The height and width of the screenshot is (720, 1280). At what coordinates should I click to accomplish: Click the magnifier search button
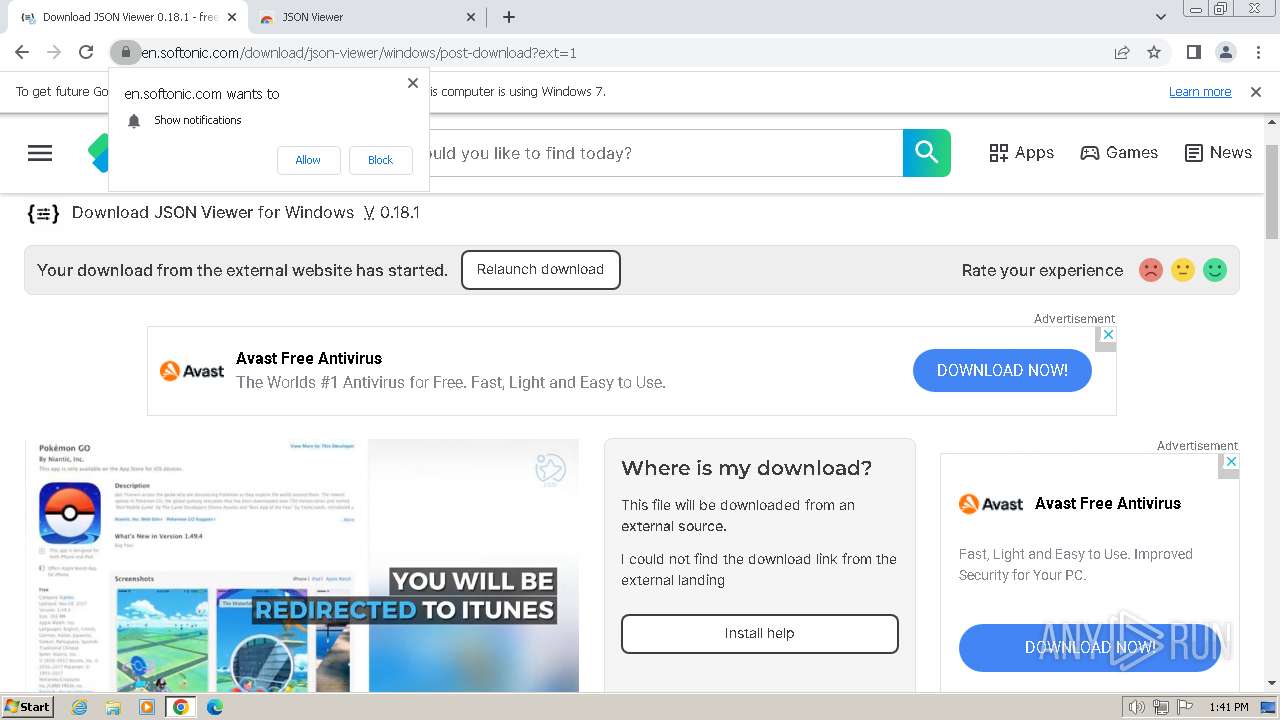click(927, 153)
